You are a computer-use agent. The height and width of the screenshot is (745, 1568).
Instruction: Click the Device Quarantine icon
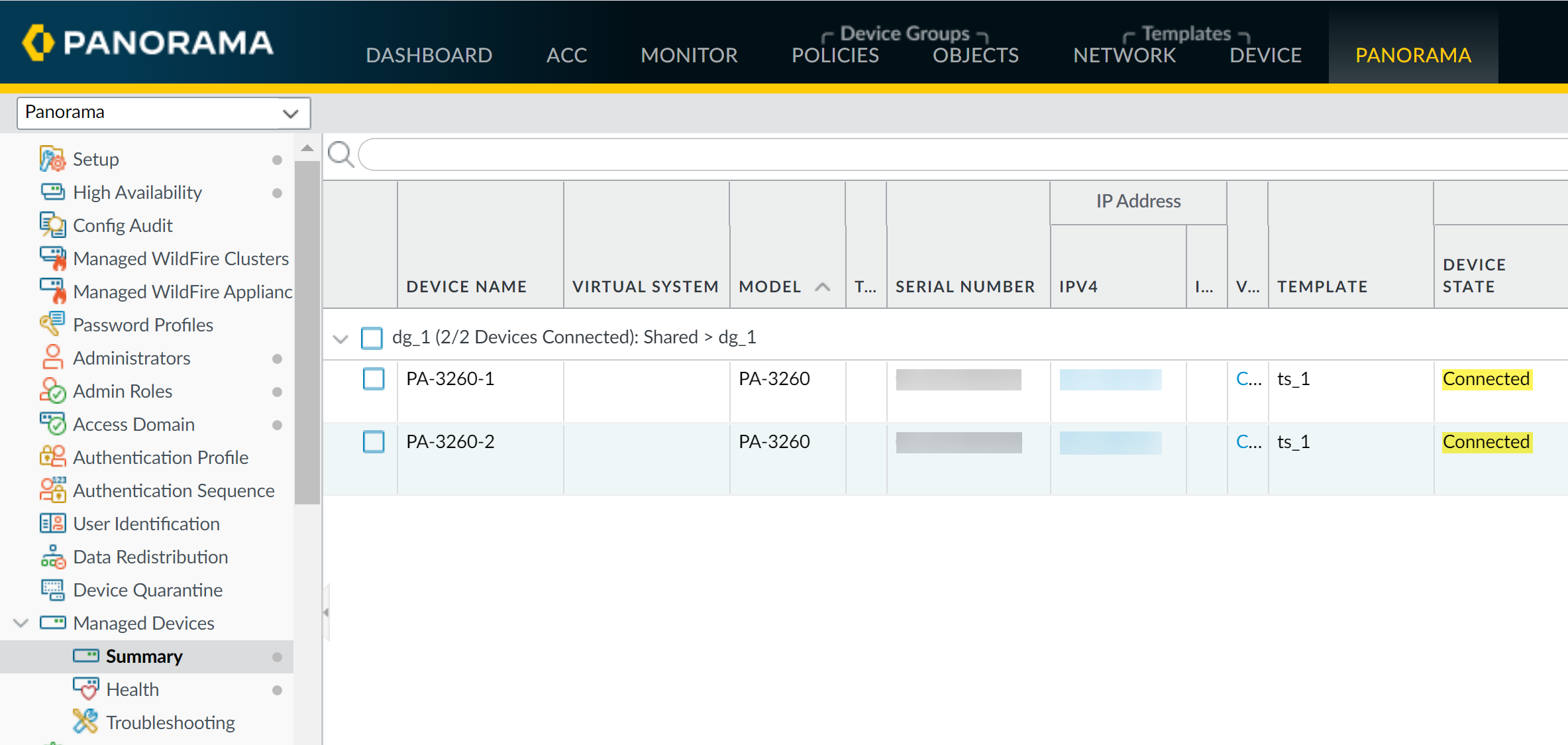click(x=52, y=590)
